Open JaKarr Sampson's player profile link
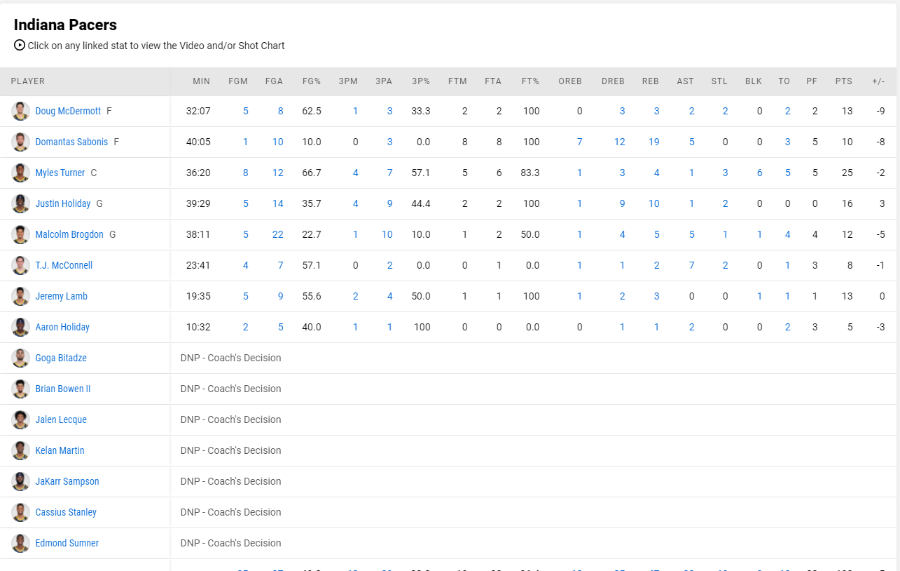This screenshot has height=571, width=900. (67, 481)
